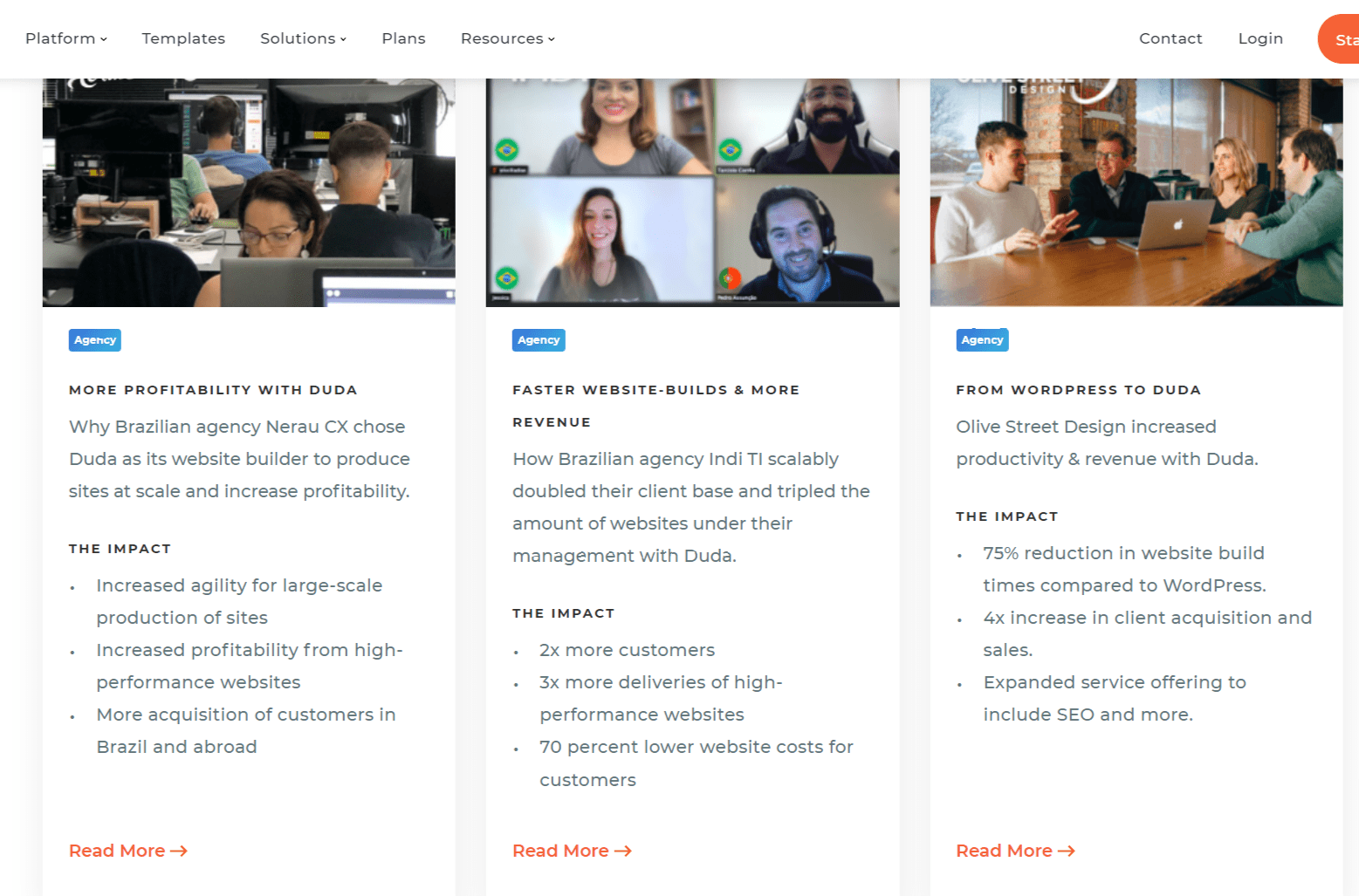
Task: Expand the Resources dropdown menu
Action: pyautogui.click(x=508, y=38)
